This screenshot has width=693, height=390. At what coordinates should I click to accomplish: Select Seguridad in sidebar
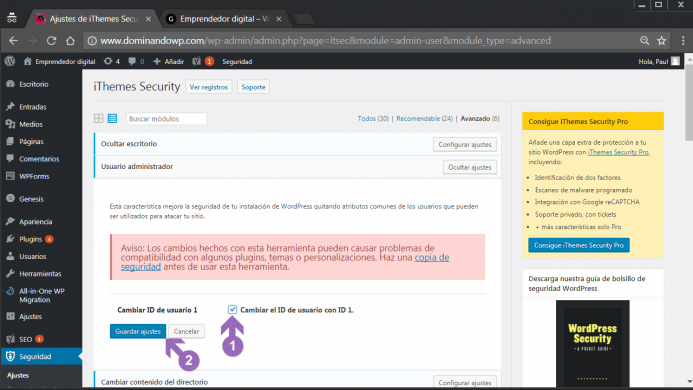pyautogui.click(x=41, y=356)
